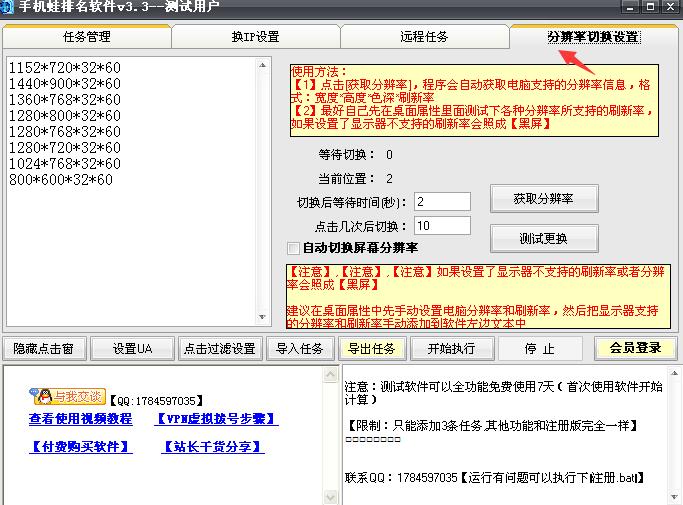Focus the 切换后等待时间 input field
683x505 pixels.
pyautogui.click(x=441, y=202)
